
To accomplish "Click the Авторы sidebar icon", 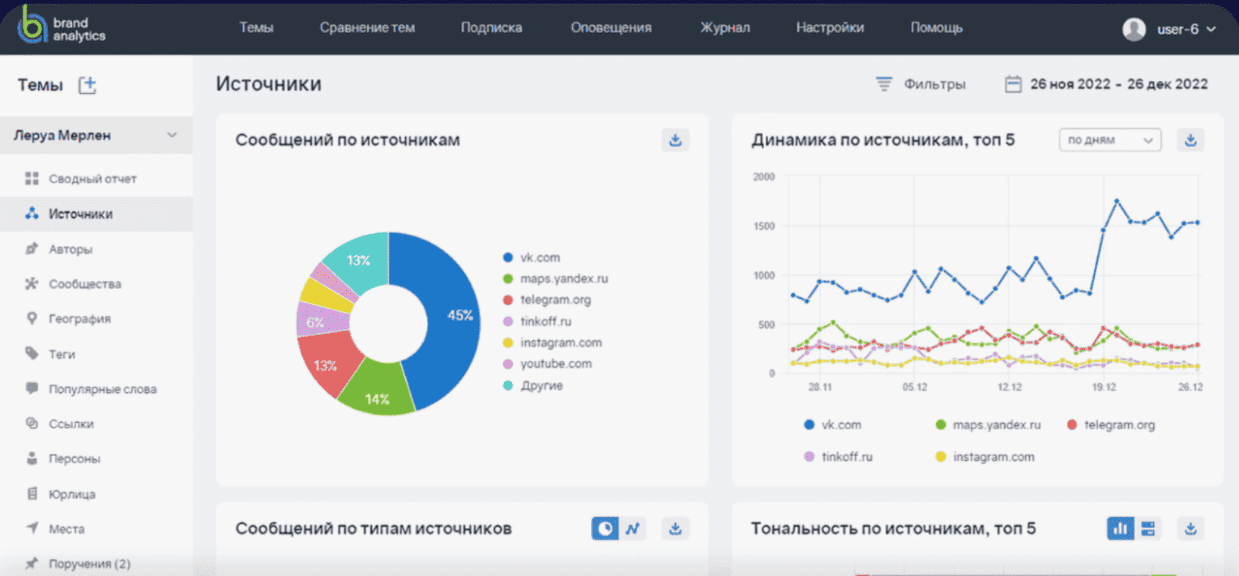I will coord(31,249).
